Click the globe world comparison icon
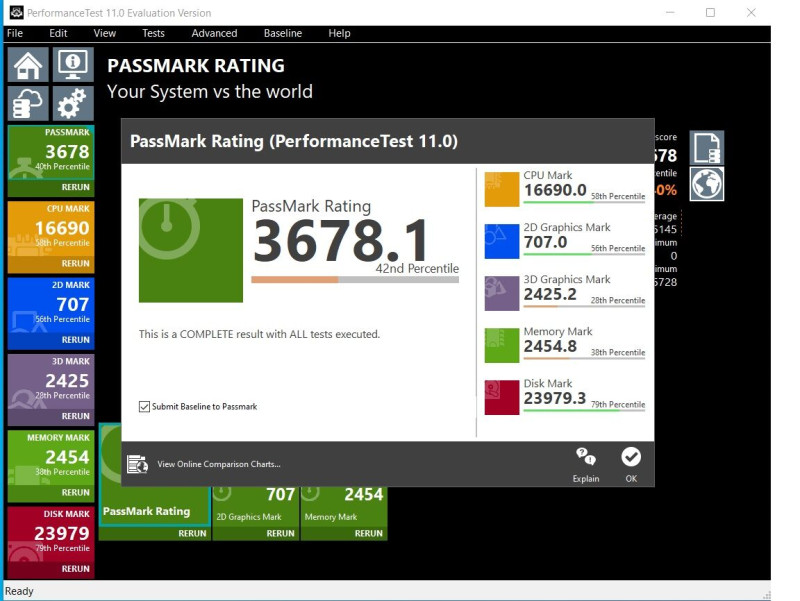The height and width of the screenshot is (601, 800). pos(707,184)
